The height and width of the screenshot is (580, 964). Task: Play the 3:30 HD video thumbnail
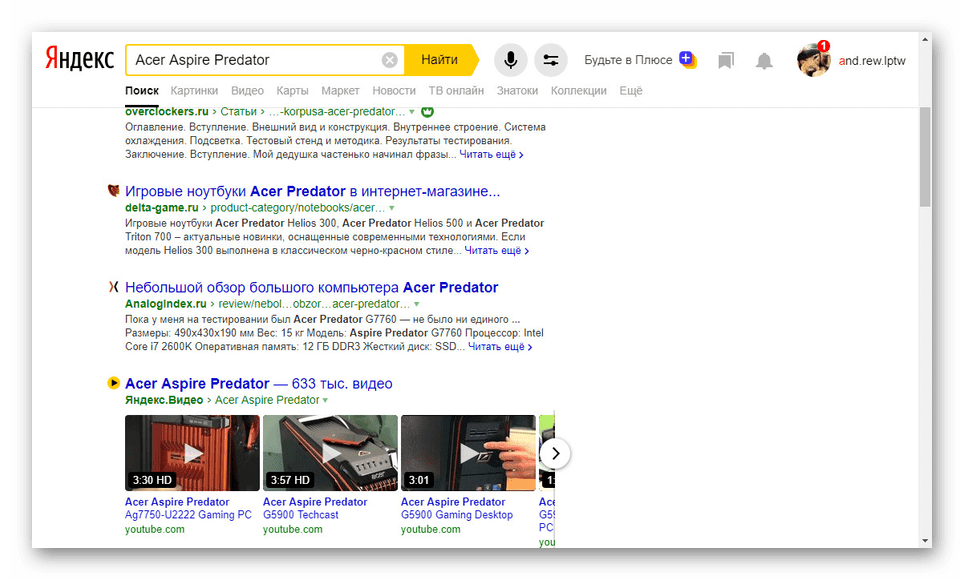click(192, 453)
